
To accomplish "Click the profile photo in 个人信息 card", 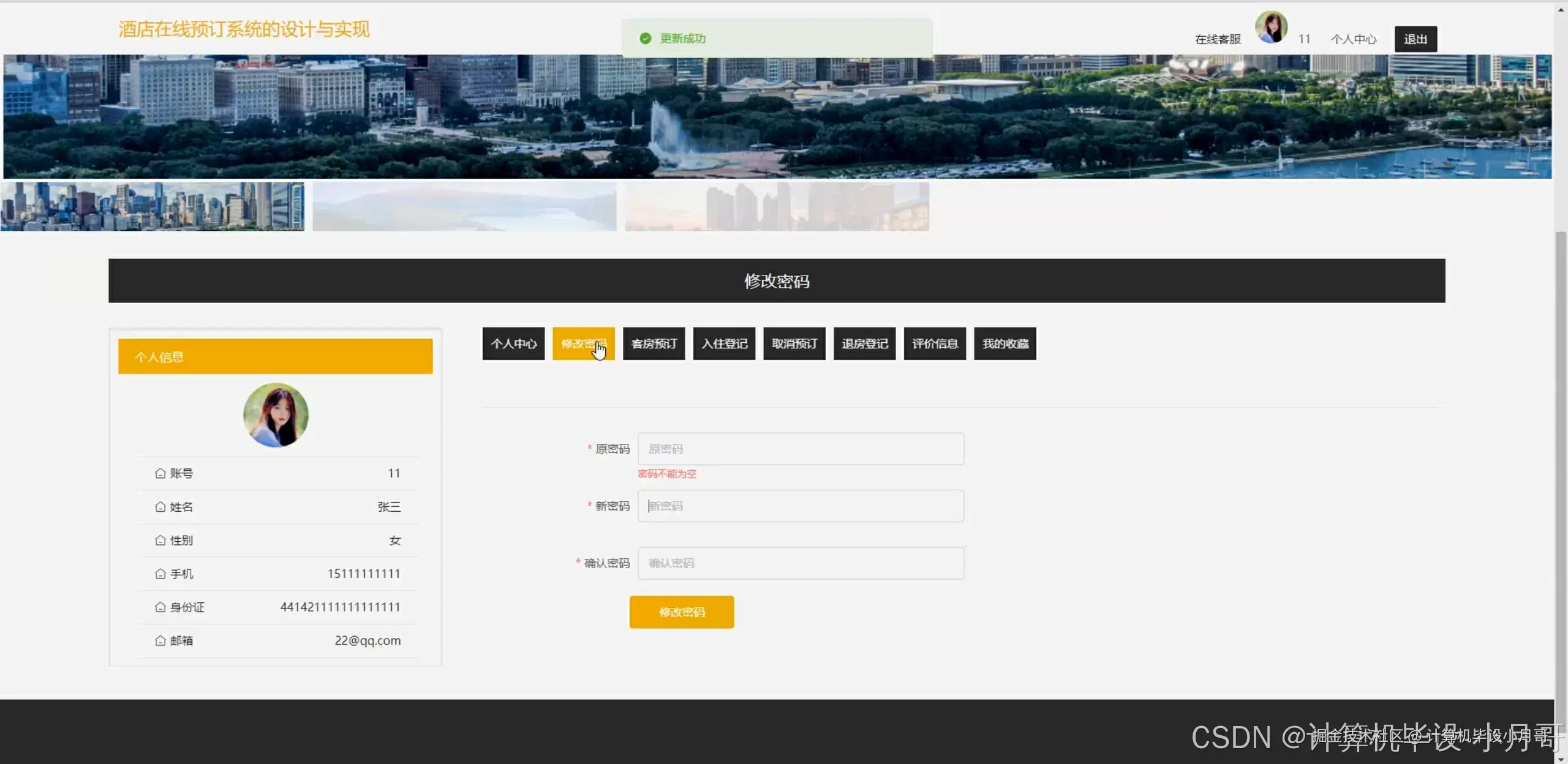I will pyautogui.click(x=276, y=415).
